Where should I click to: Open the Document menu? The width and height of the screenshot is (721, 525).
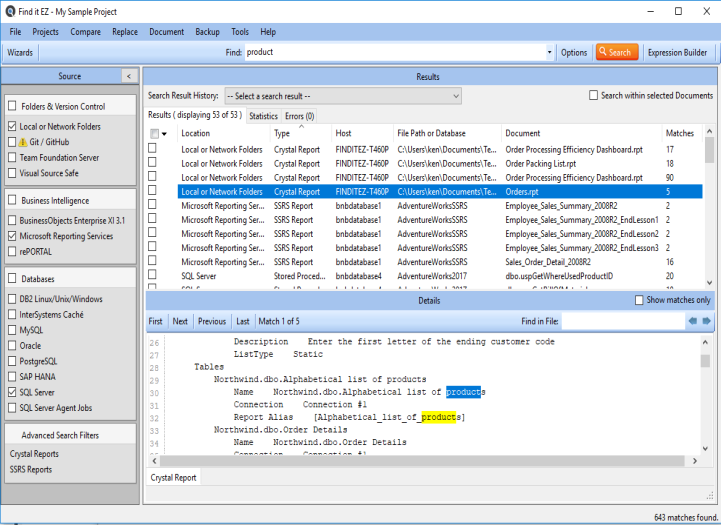point(166,32)
